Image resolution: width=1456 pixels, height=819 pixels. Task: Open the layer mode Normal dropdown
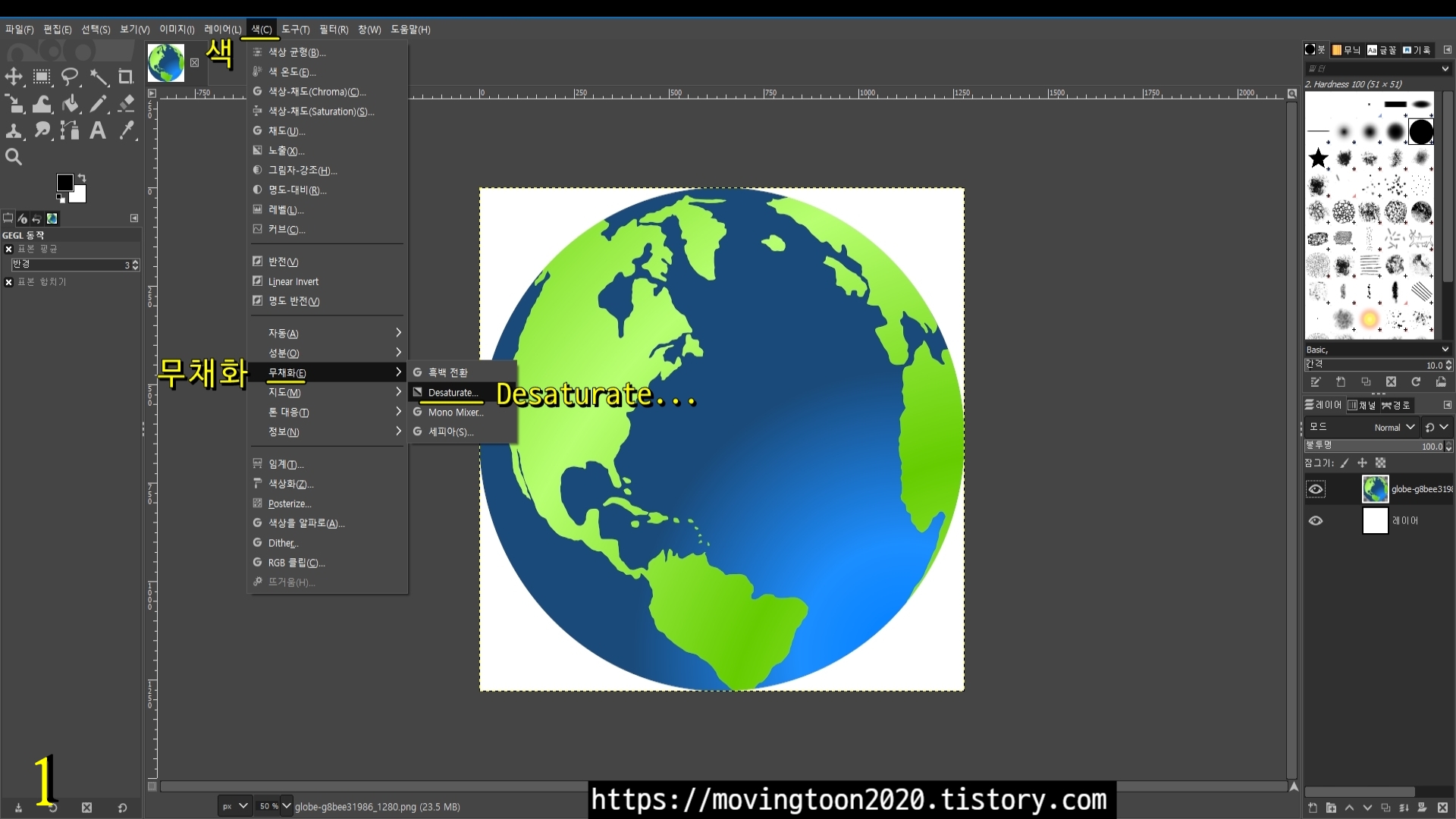coord(1394,427)
